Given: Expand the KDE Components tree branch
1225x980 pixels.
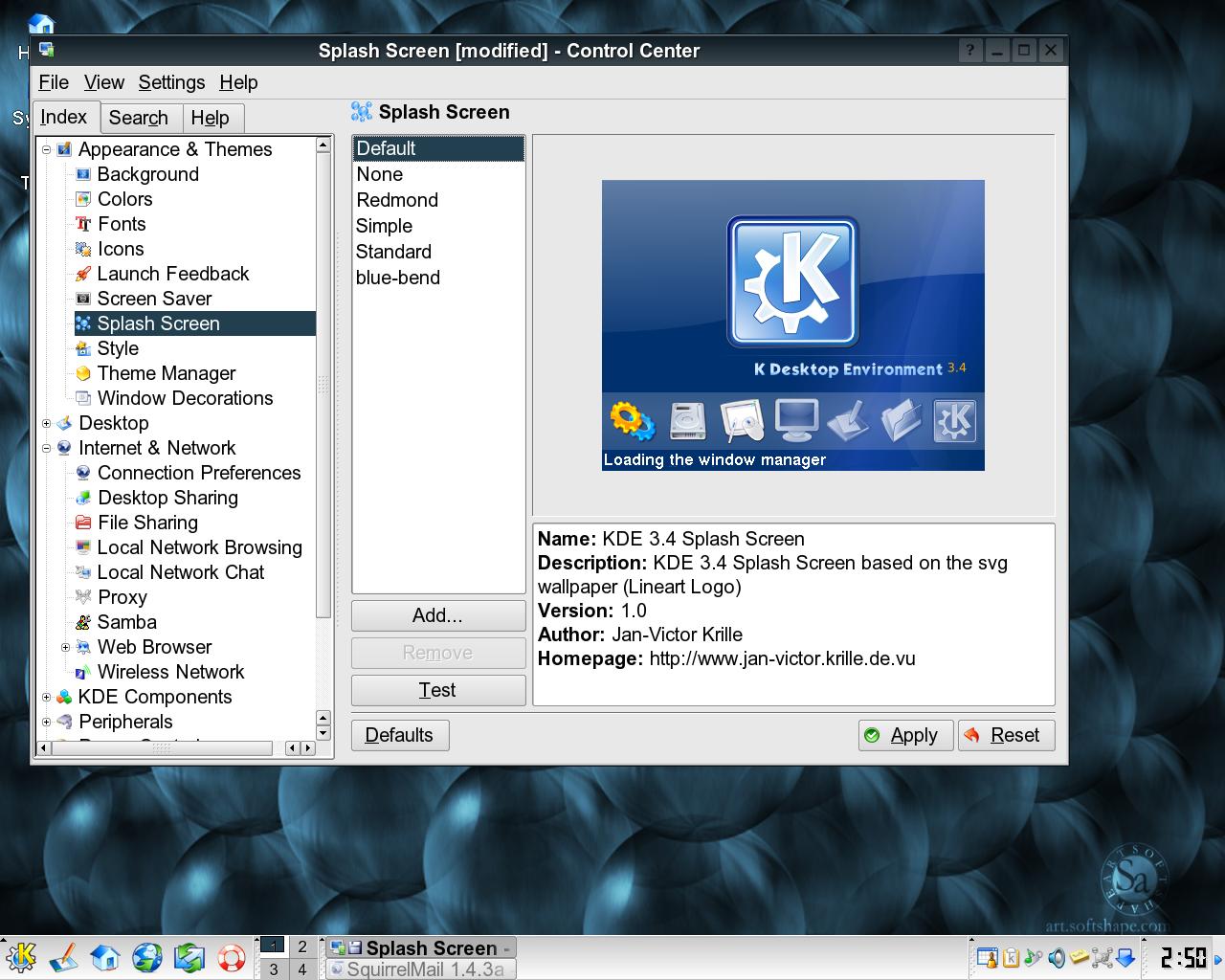Looking at the screenshot, I should (x=46, y=697).
